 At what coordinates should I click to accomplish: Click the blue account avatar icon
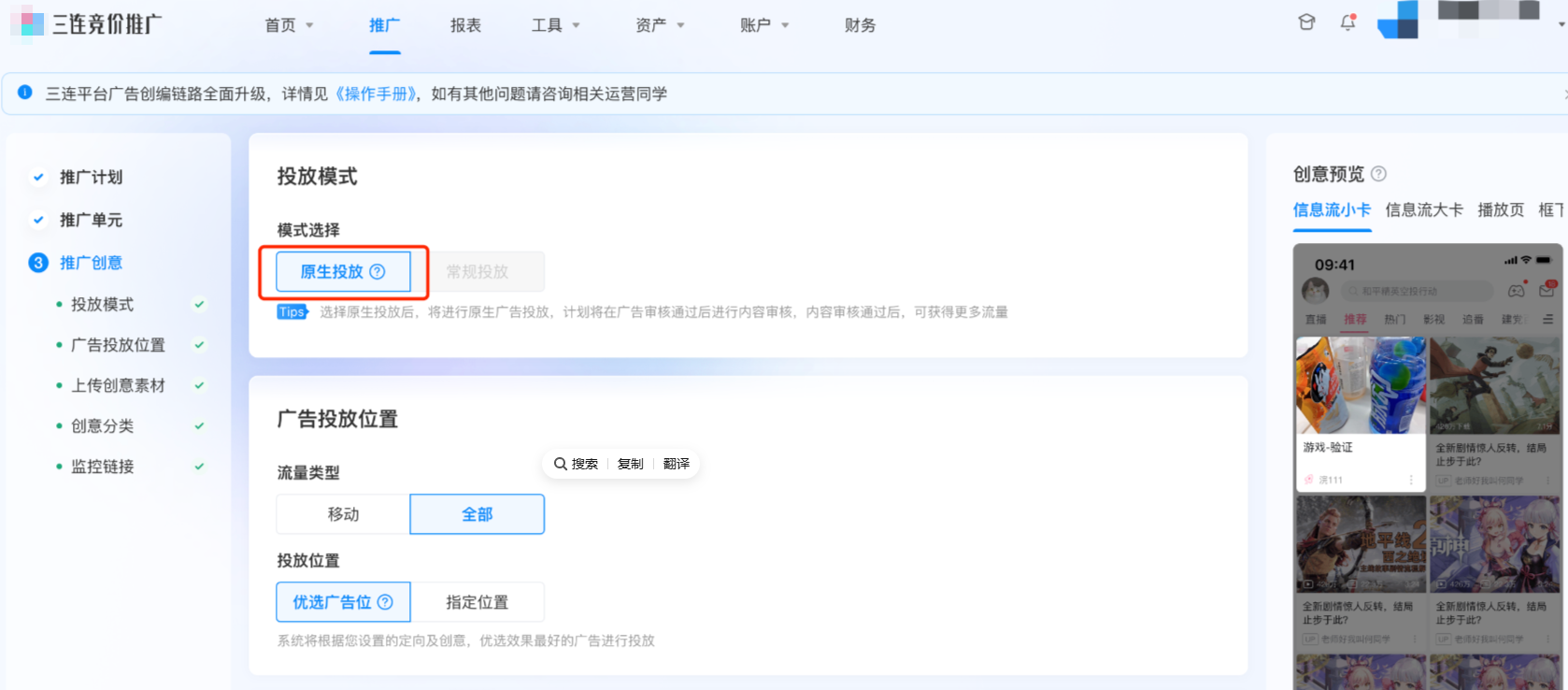1398,20
